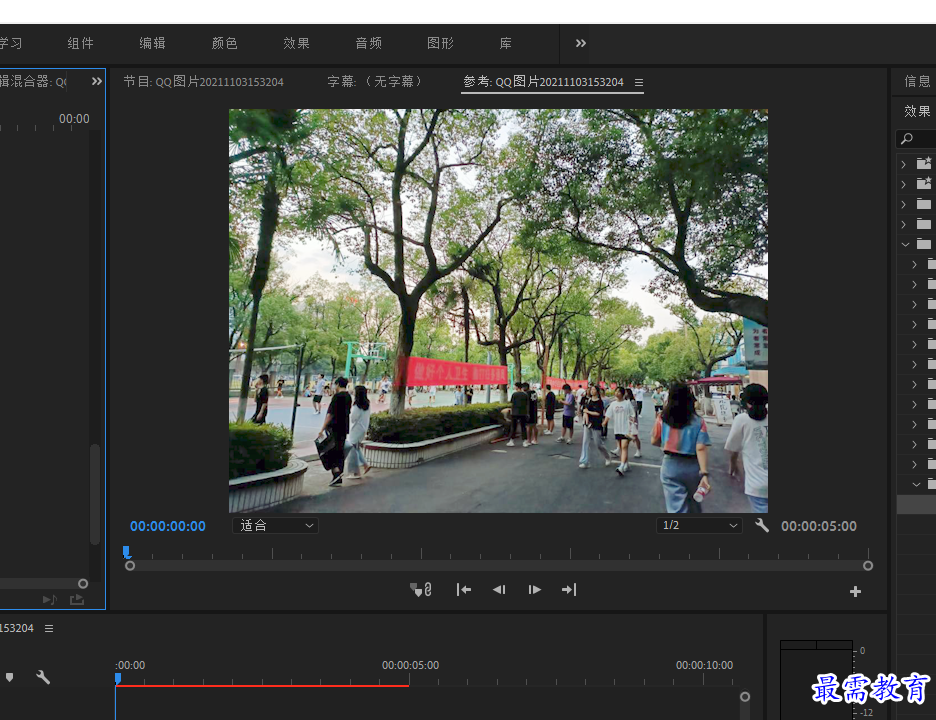The height and width of the screenshot is (720, 936).
Task: Open the reference monitor panel menu
Action: tap(639, 82)
